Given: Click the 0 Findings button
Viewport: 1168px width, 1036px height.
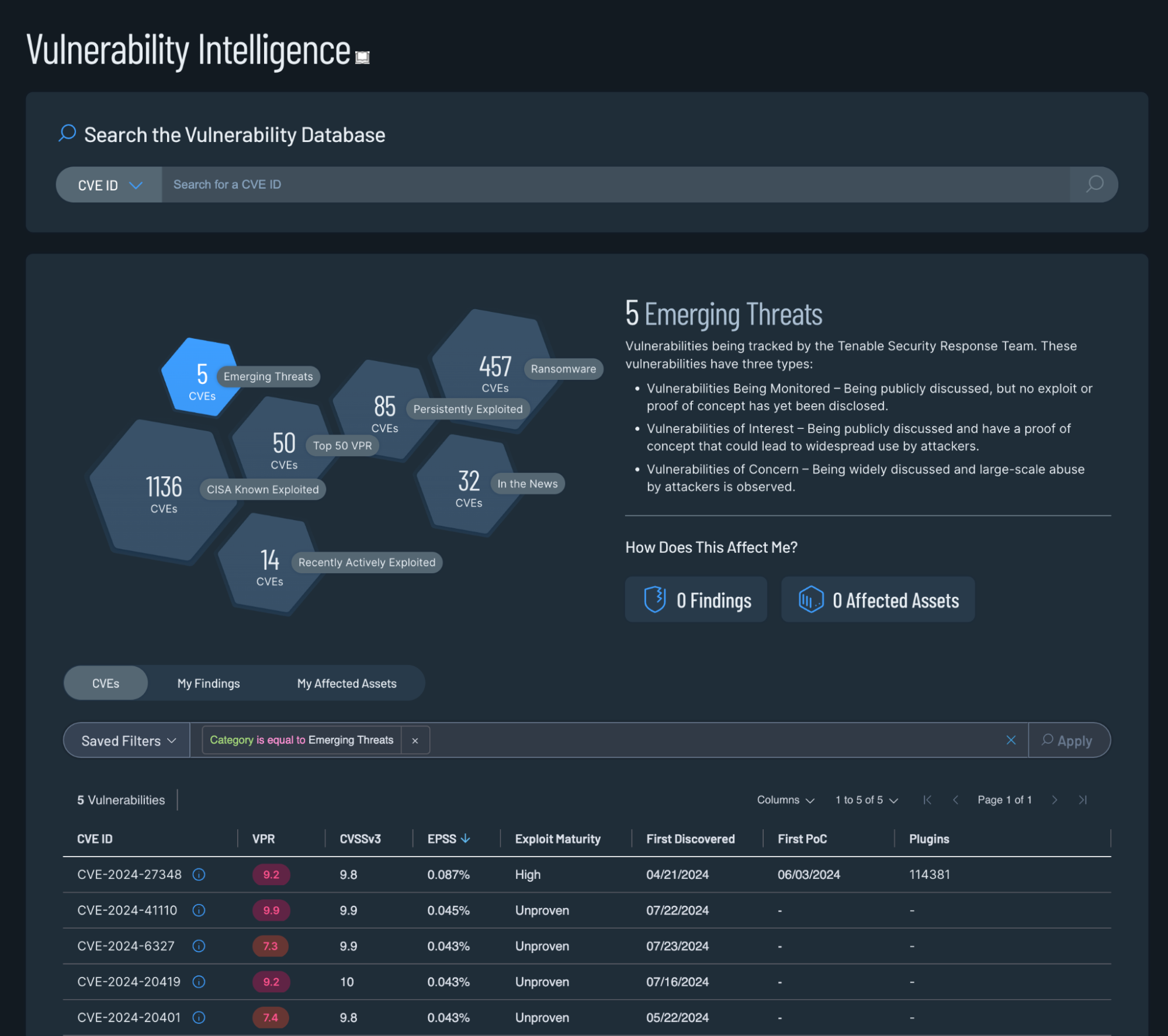Looking at the screenshot, I should 695,599.
